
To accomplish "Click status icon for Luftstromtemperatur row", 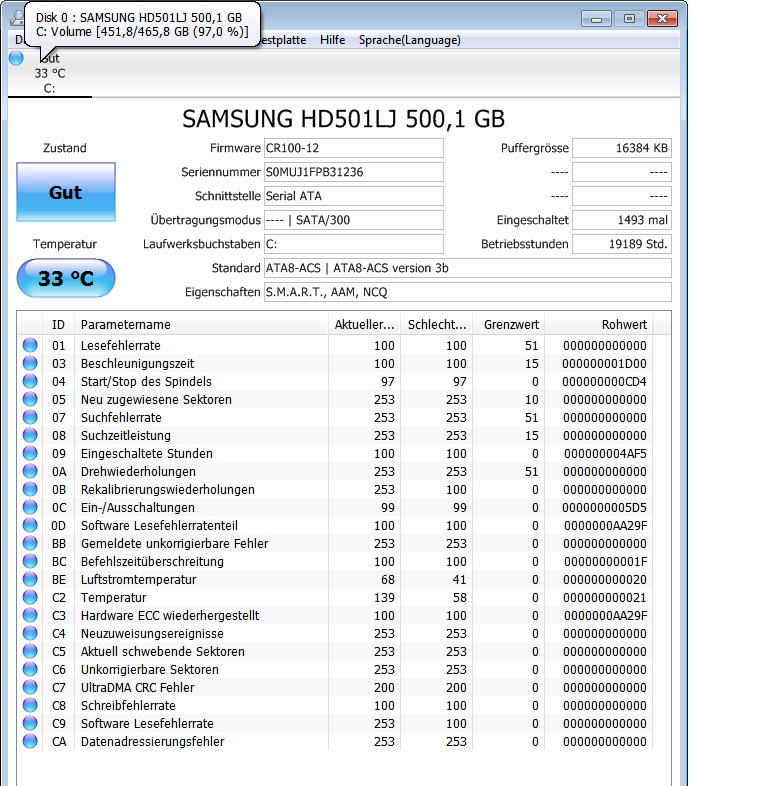I will coord(30,580).
